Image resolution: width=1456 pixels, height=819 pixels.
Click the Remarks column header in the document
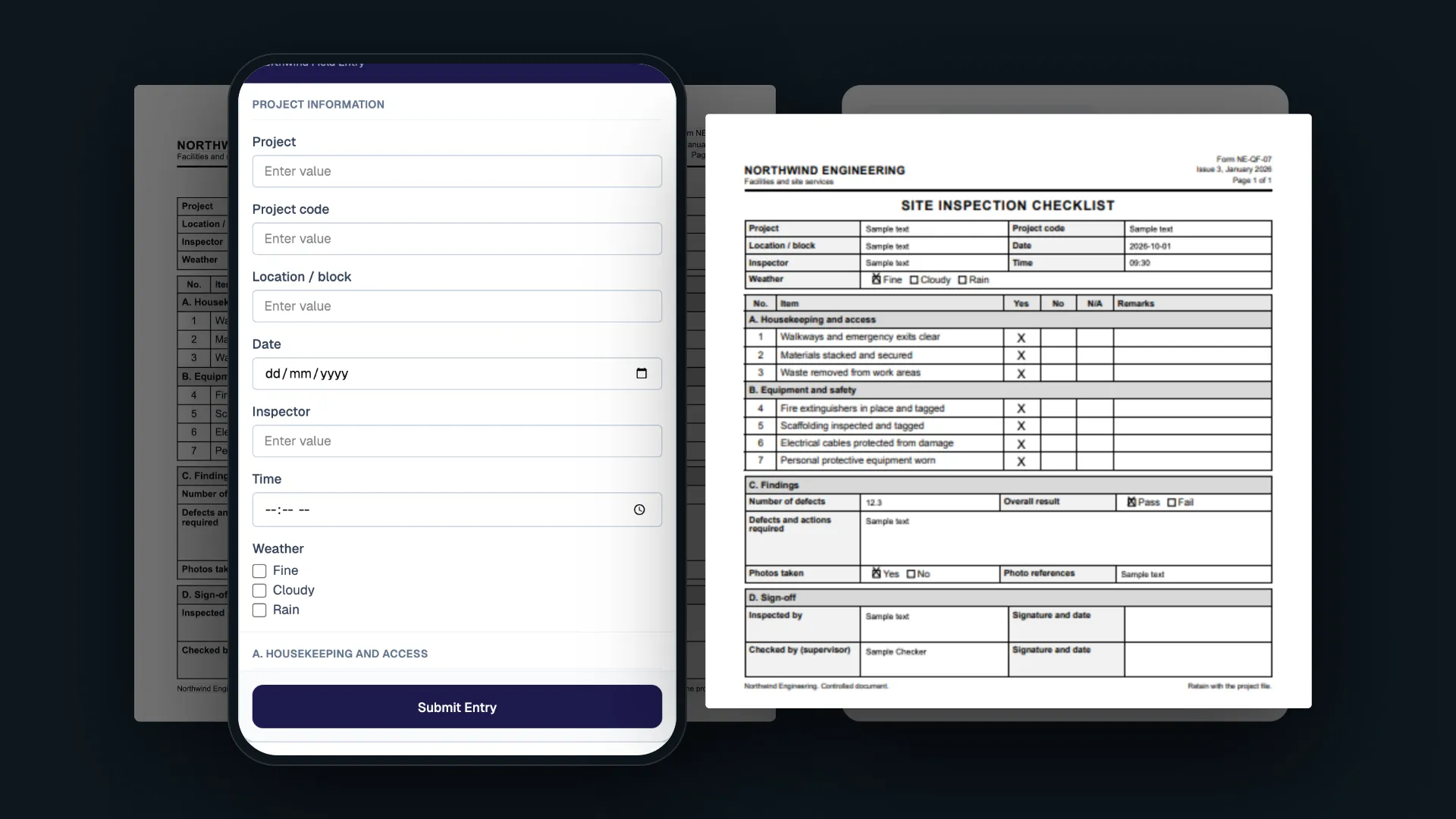(1135, 303)
